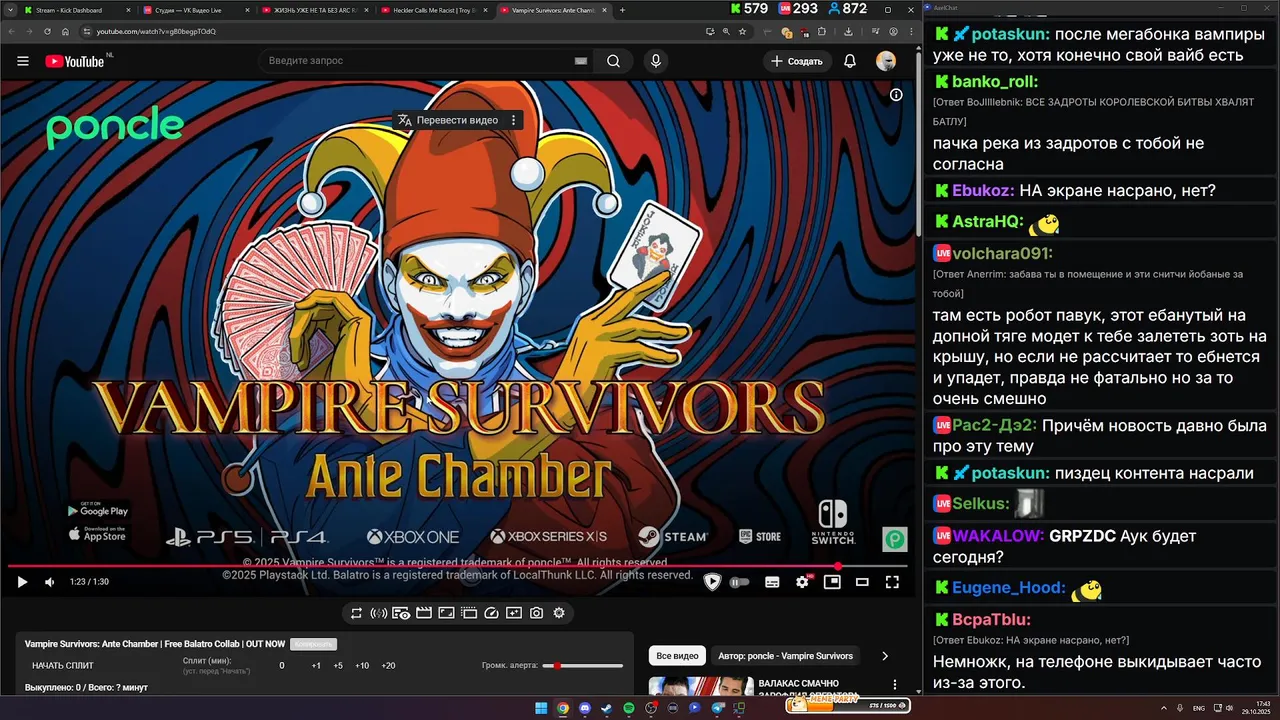Screen dimensions: 1280x720
Task: Take a video screenshot with camera icon
Action: pyautogui.click(x=537, y=613)
